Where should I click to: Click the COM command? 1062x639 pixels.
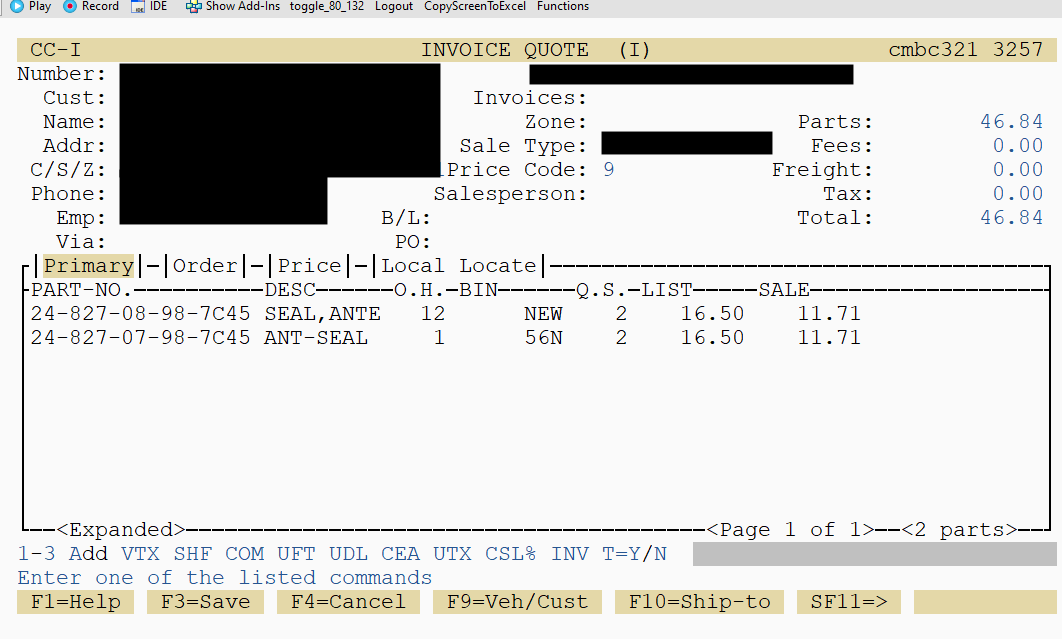[x=245, y=554]
